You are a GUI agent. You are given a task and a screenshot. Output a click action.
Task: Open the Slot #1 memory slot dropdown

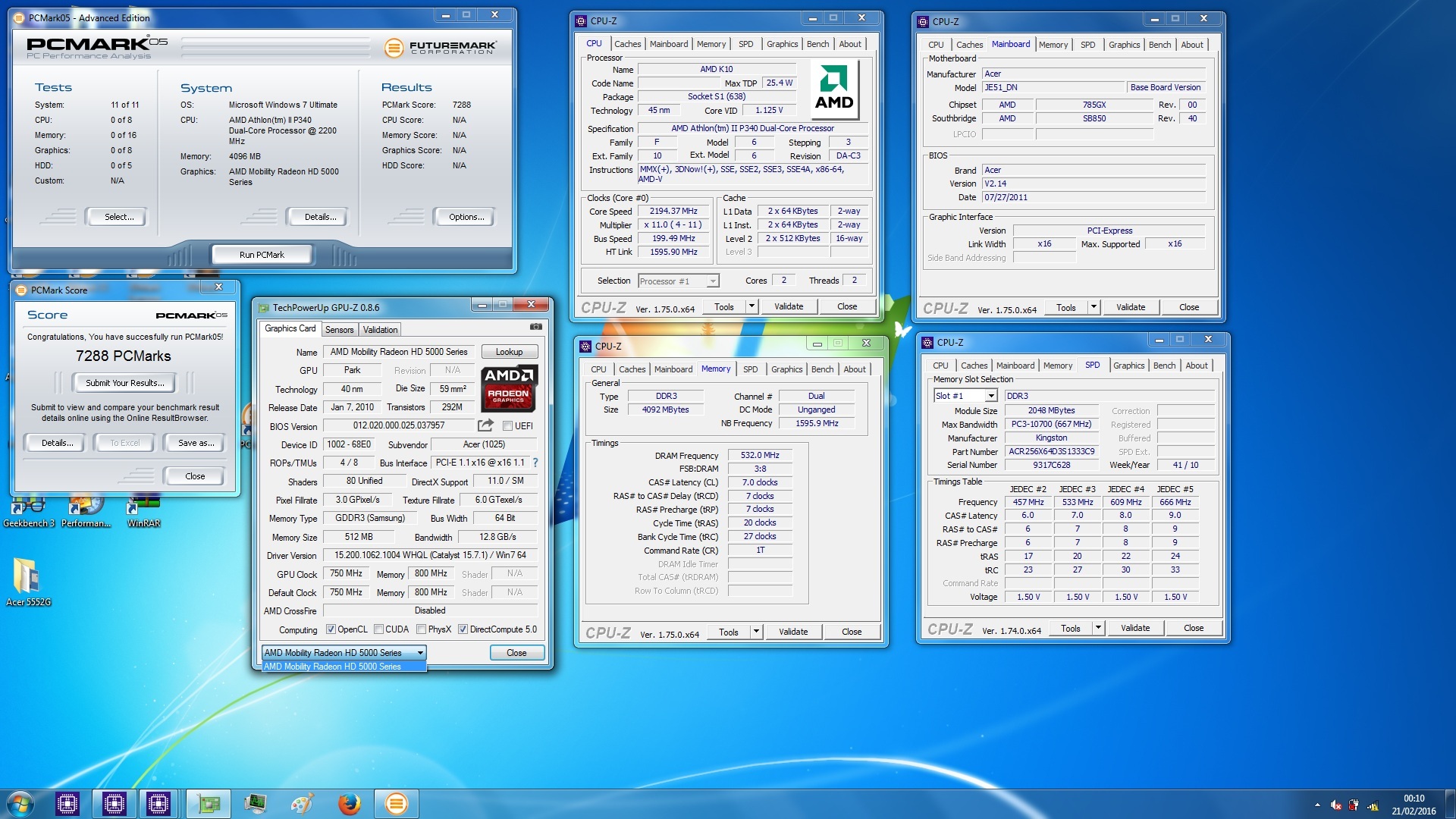(x=965, y=396)
